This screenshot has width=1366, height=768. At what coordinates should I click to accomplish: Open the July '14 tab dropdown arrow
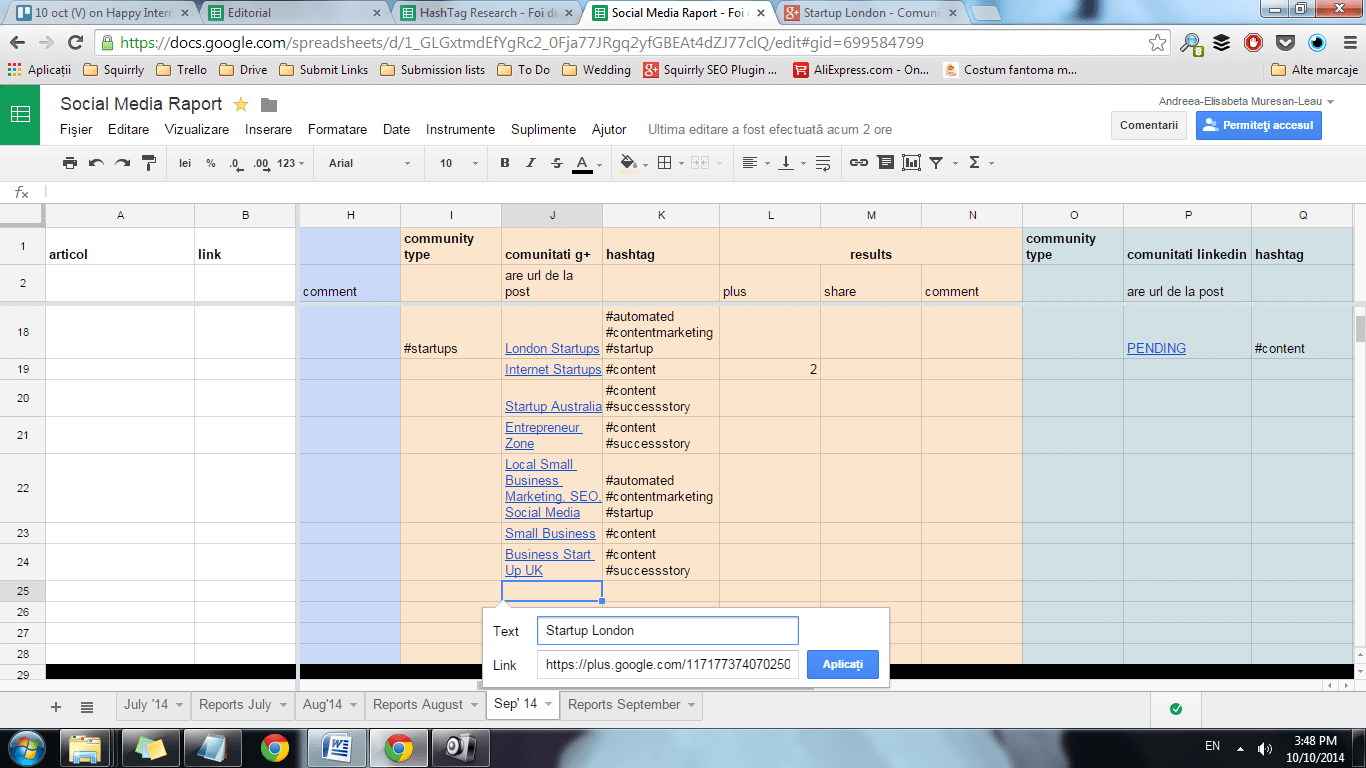tap(179, 705)
